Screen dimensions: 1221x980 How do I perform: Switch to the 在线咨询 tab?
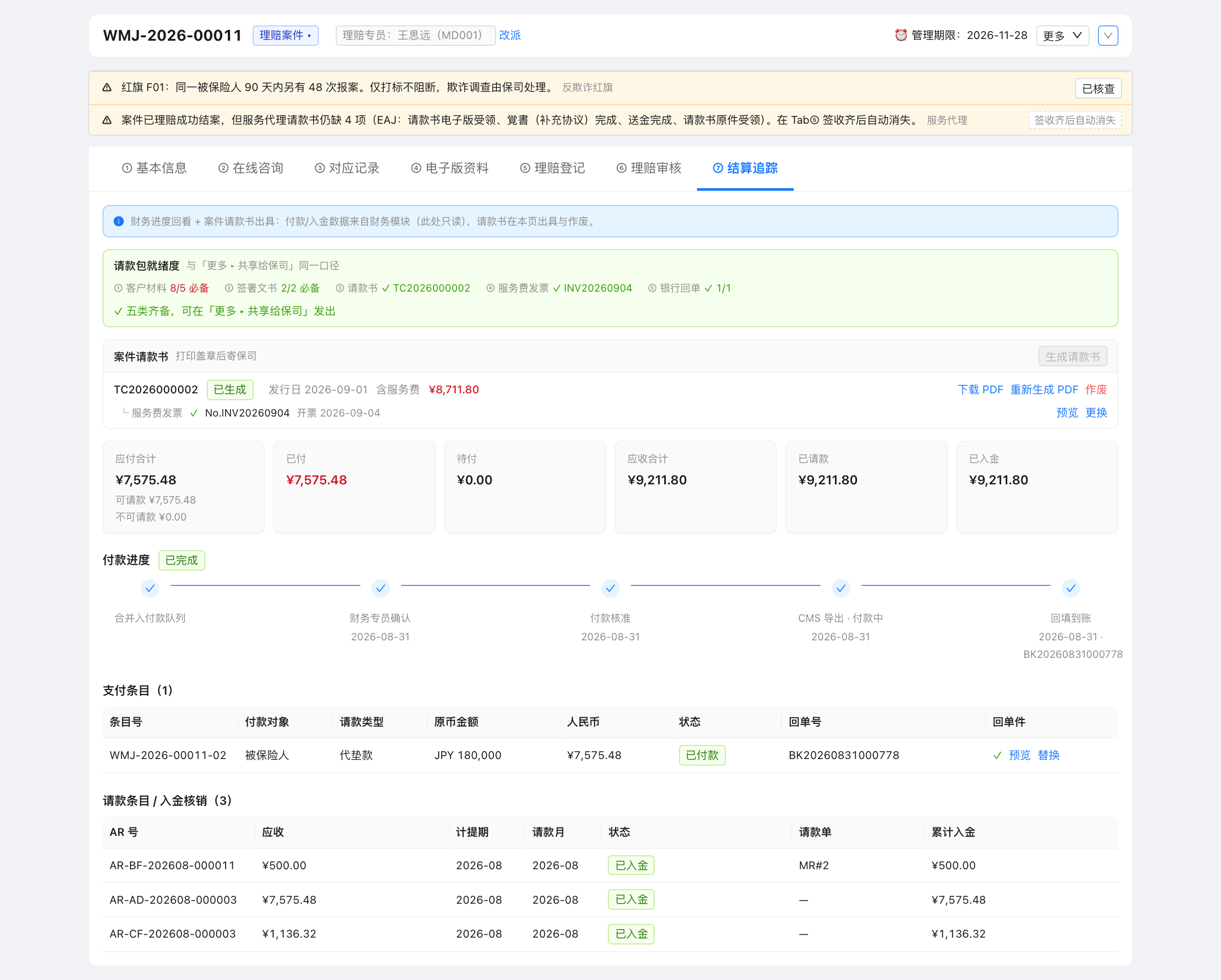[x=250, y=168]
